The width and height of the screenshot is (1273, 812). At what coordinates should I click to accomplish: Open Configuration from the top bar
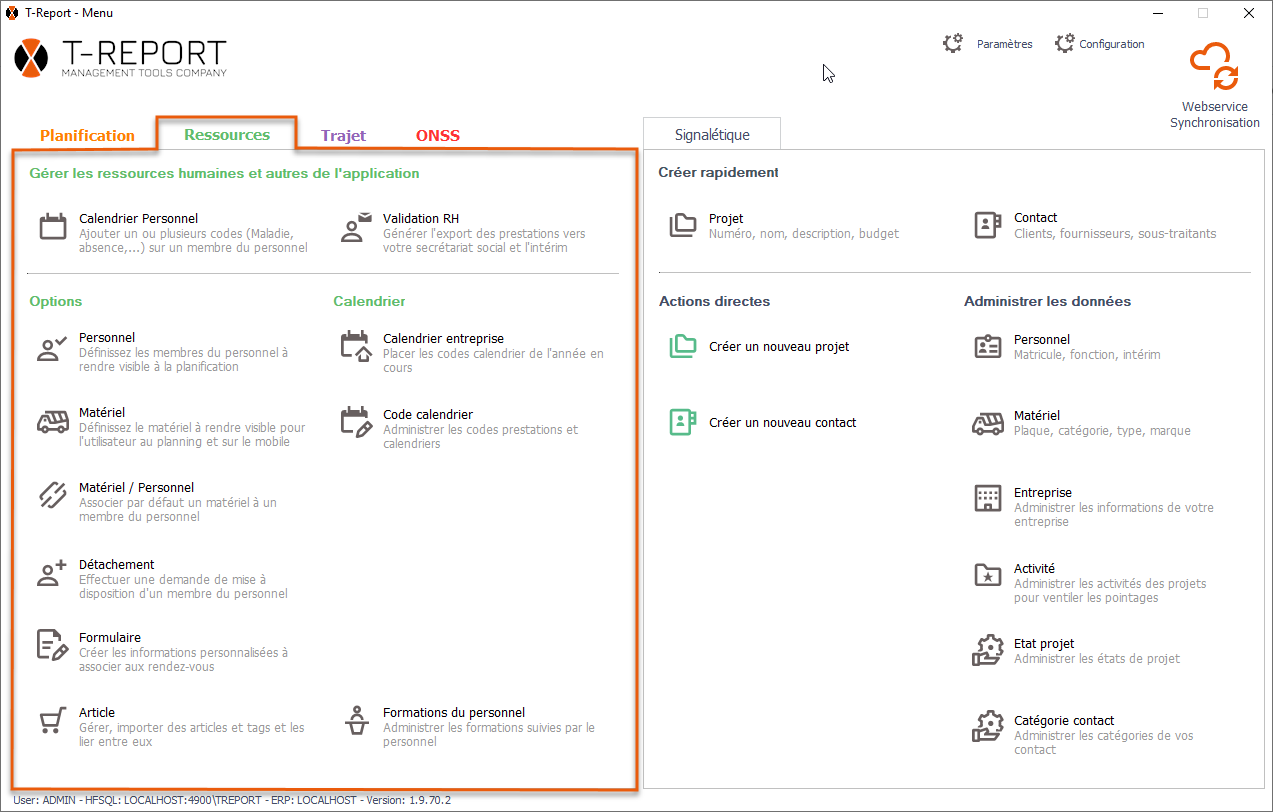tap(1100, 44)
